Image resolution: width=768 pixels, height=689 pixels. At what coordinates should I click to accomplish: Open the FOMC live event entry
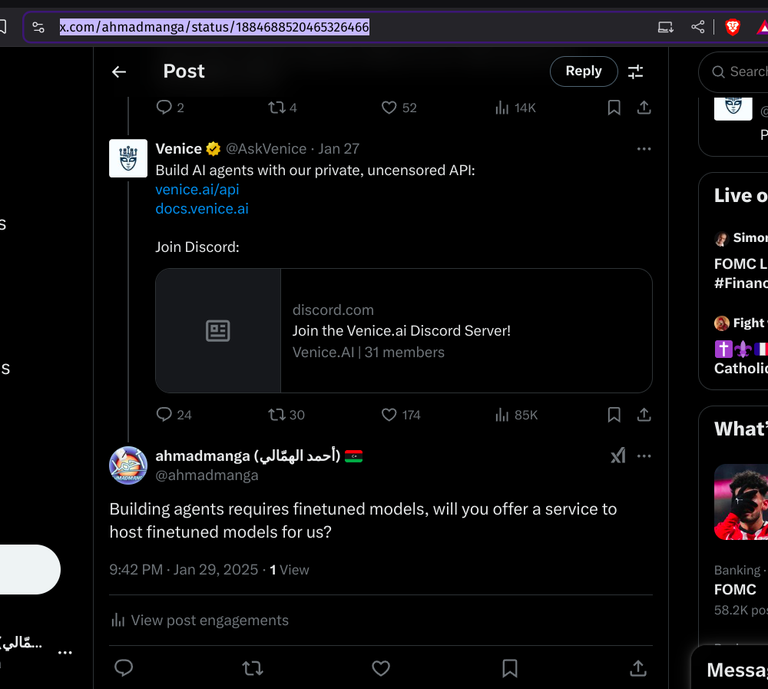[x=741, y=261]
